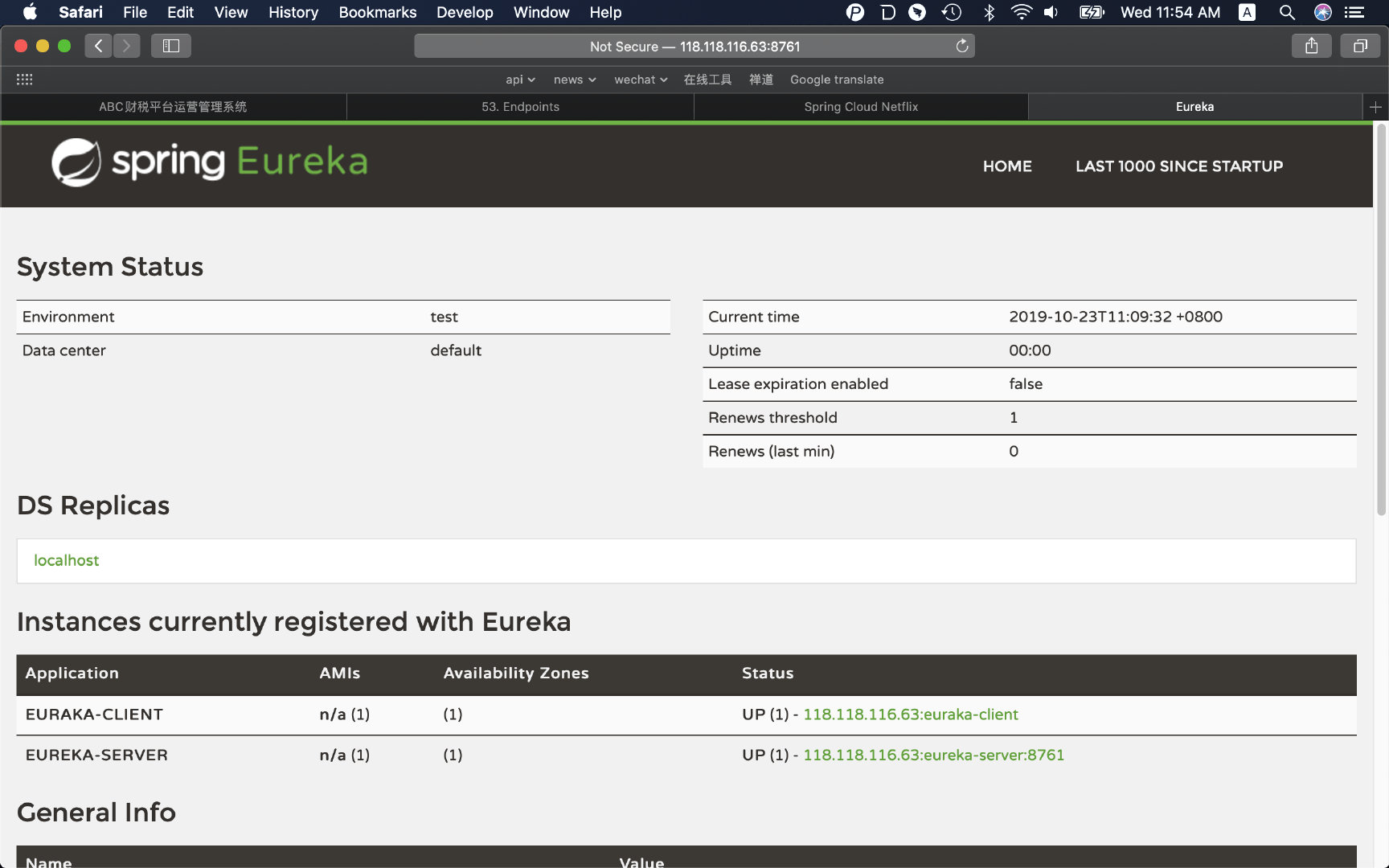
Task: Open LAST 1000 SINCE STARTUP link
Action: 1179,166
